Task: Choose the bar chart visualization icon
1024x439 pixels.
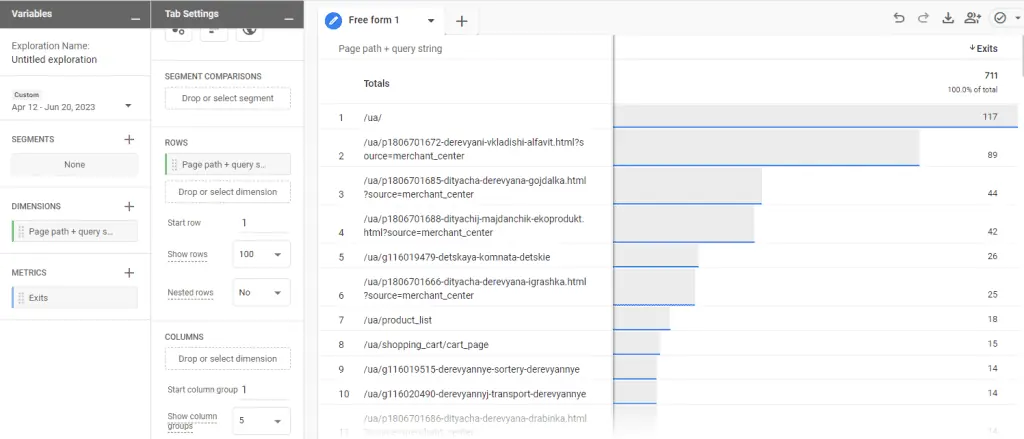Action: click(214, 31)
